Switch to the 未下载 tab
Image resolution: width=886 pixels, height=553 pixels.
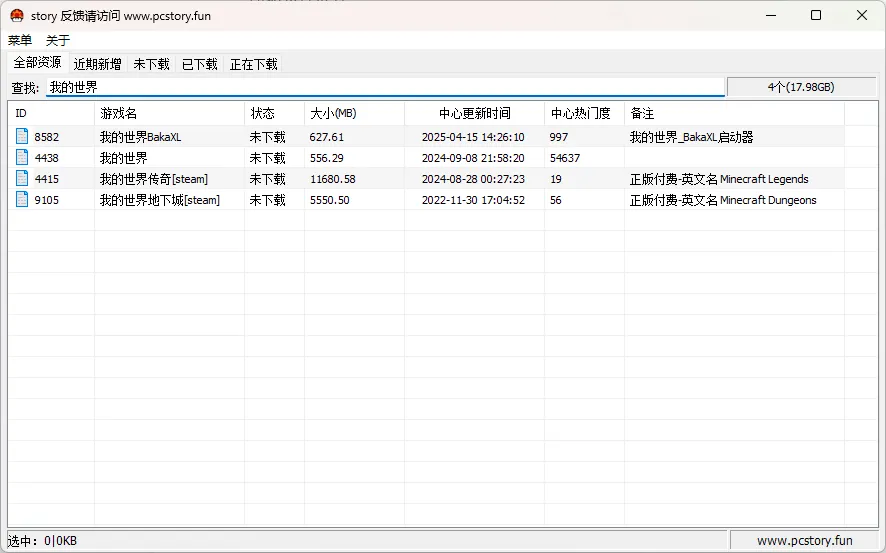pos(151,64)
